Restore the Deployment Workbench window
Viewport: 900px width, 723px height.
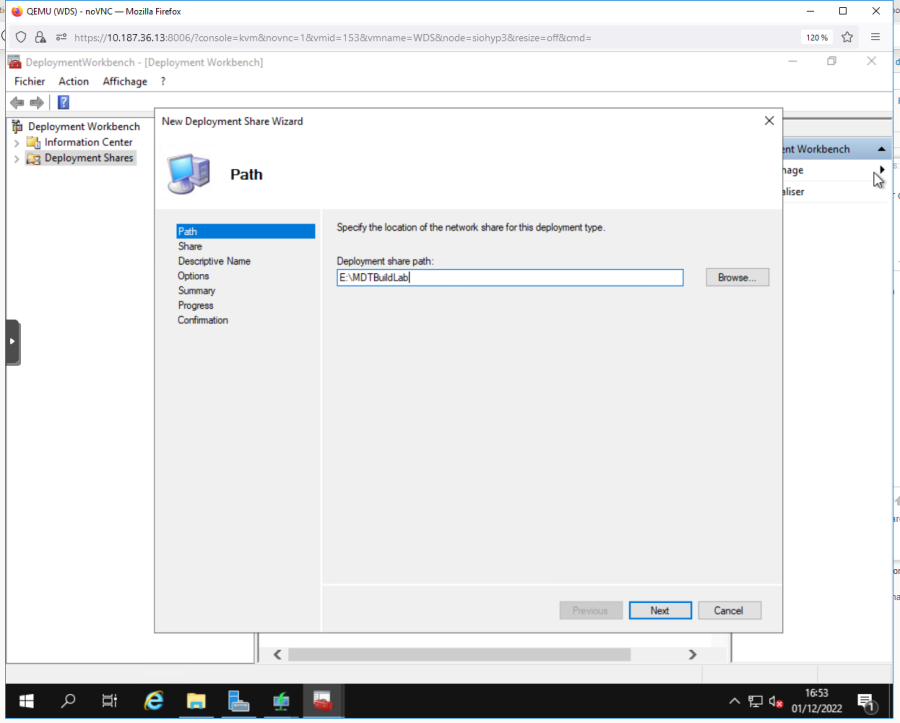tap(832, 61)
